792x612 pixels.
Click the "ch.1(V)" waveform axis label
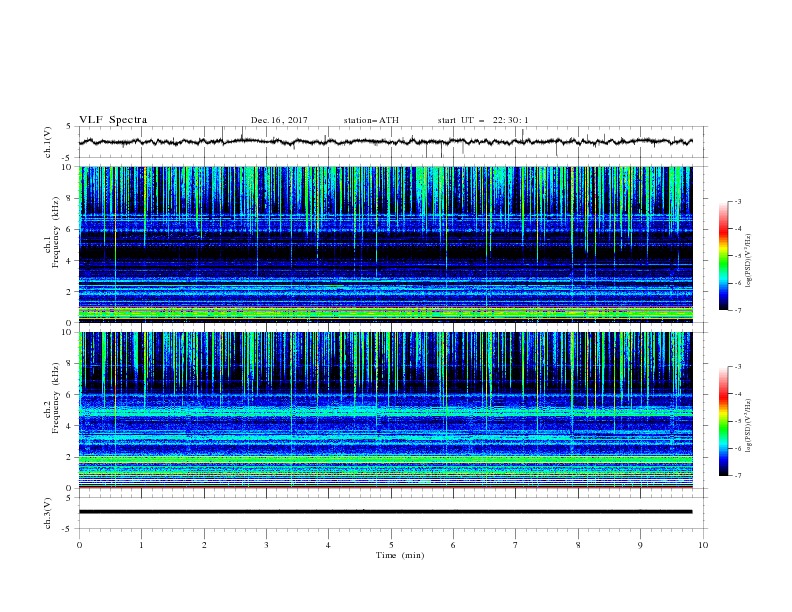48,142
